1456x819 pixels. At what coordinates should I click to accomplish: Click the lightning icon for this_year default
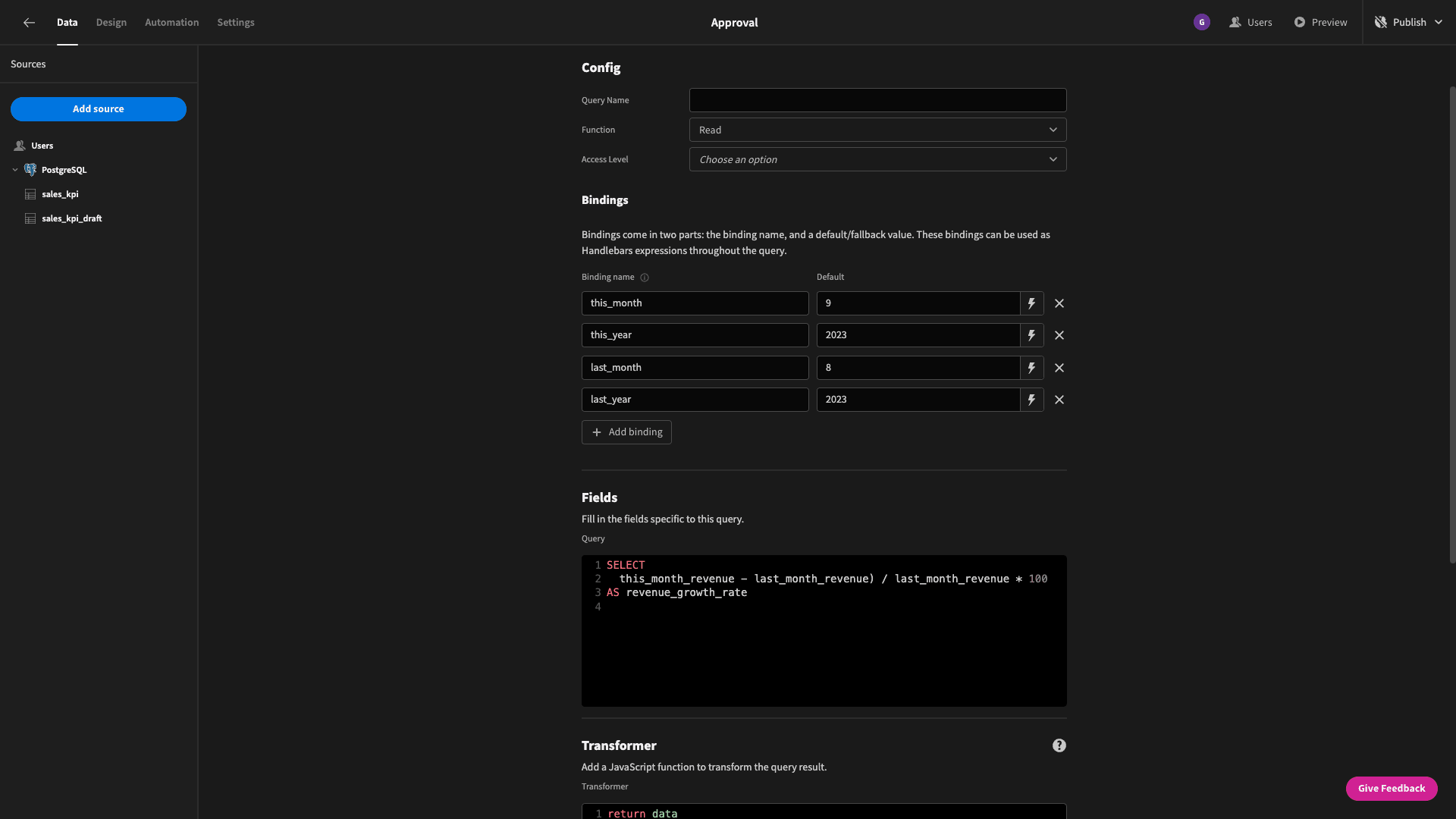point(1031,335)
